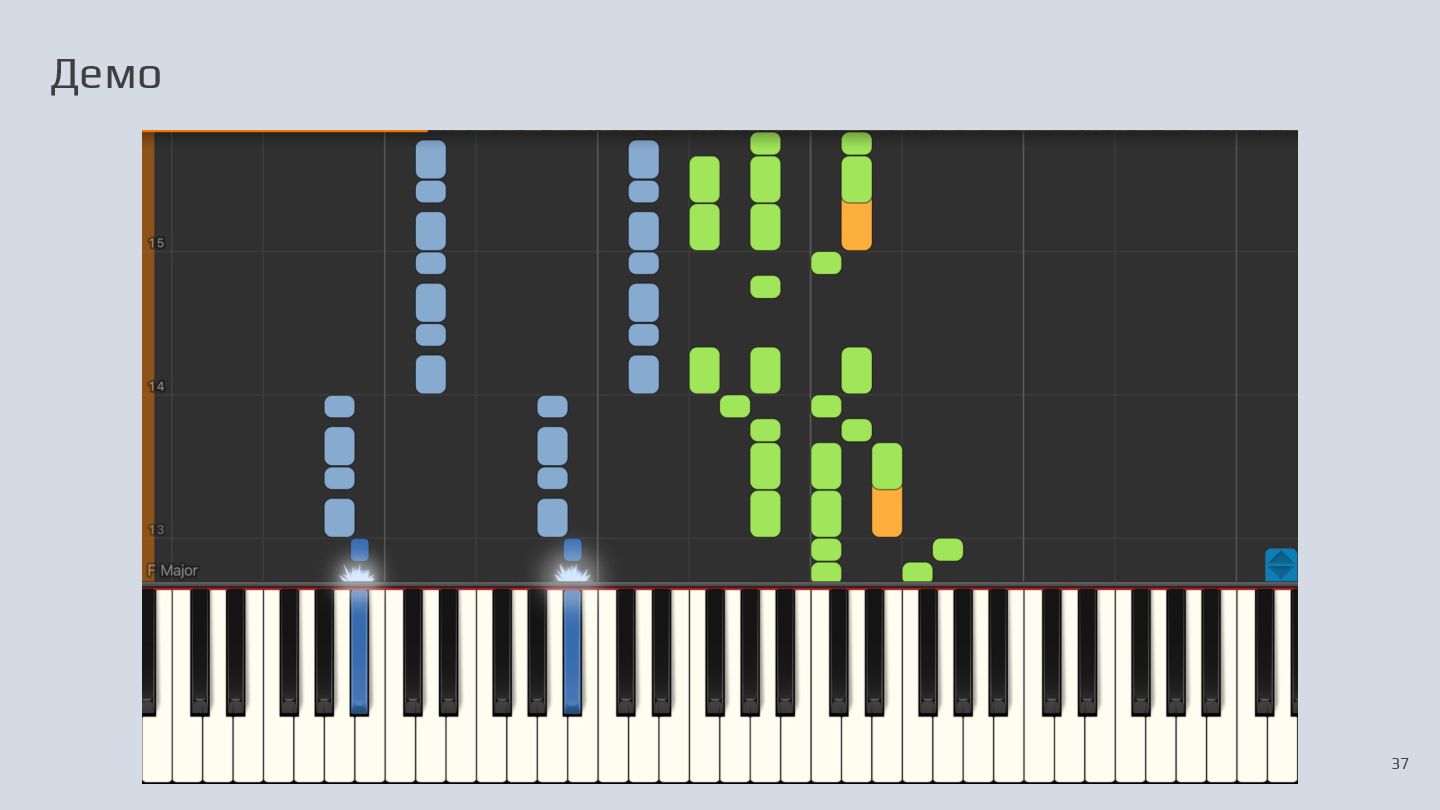
Task: Click the right highlighted blue piano key
Action: (572, 651)
